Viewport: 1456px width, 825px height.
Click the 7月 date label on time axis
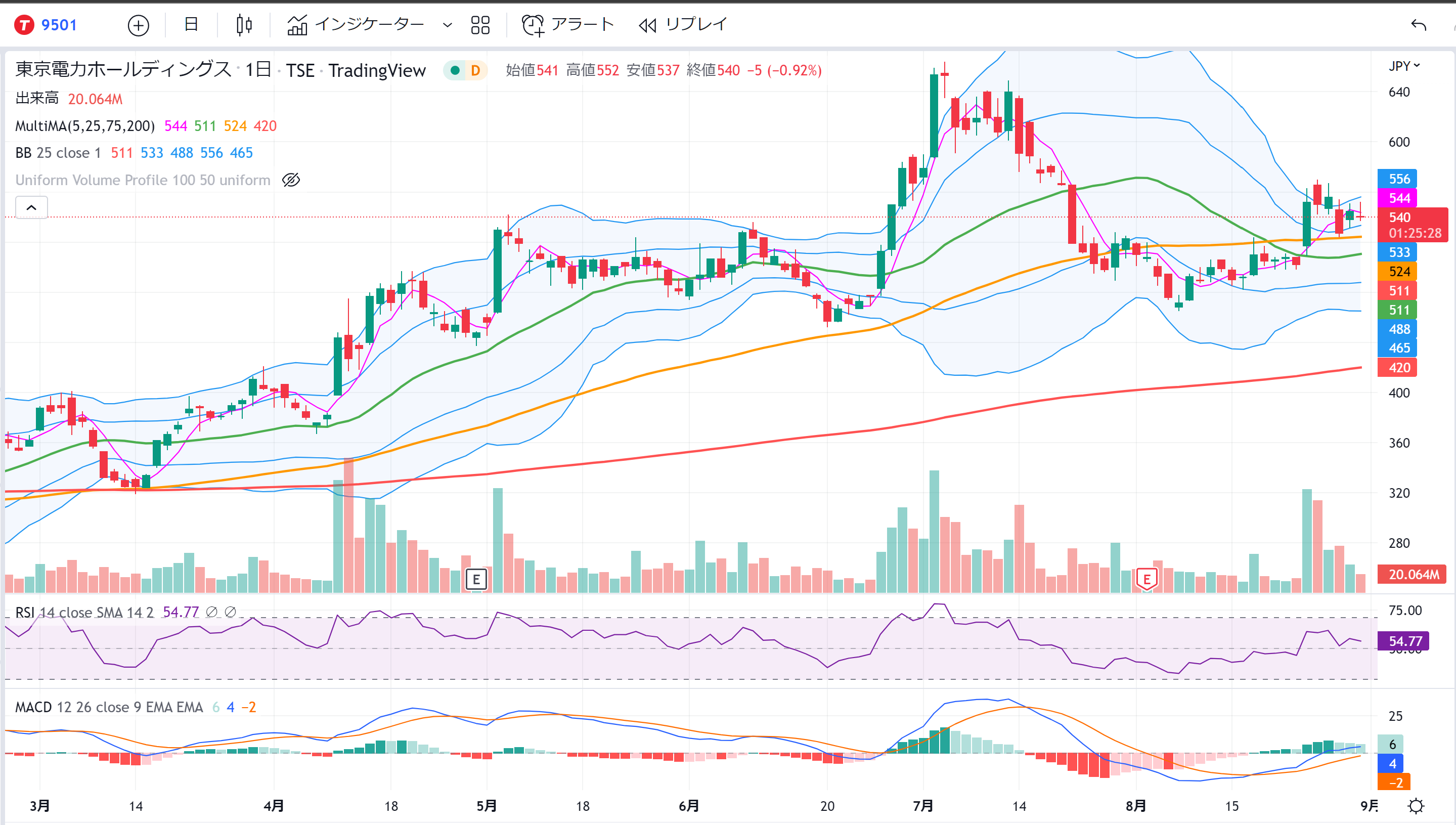[923, 806]
